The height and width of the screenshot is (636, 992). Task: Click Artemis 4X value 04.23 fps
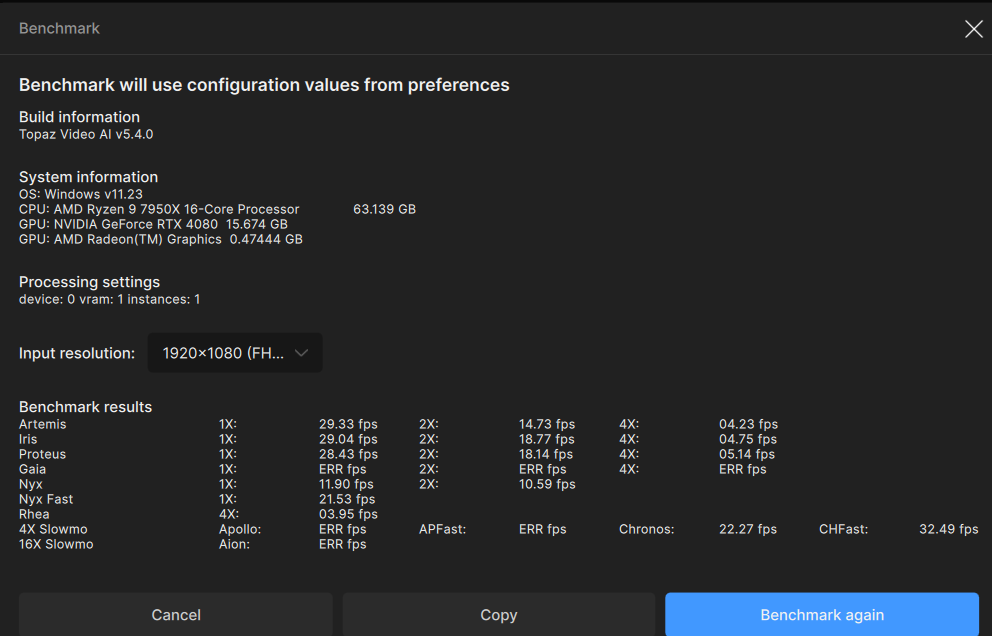(x=748, y=424)
